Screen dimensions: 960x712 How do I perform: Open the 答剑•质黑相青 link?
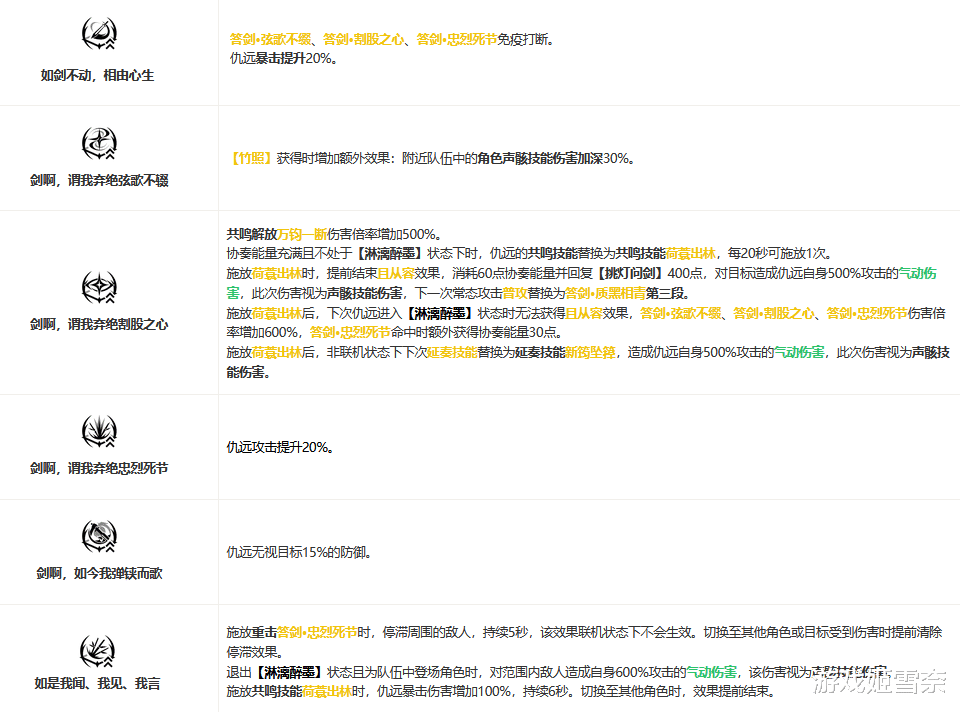(x=605, y=293)
